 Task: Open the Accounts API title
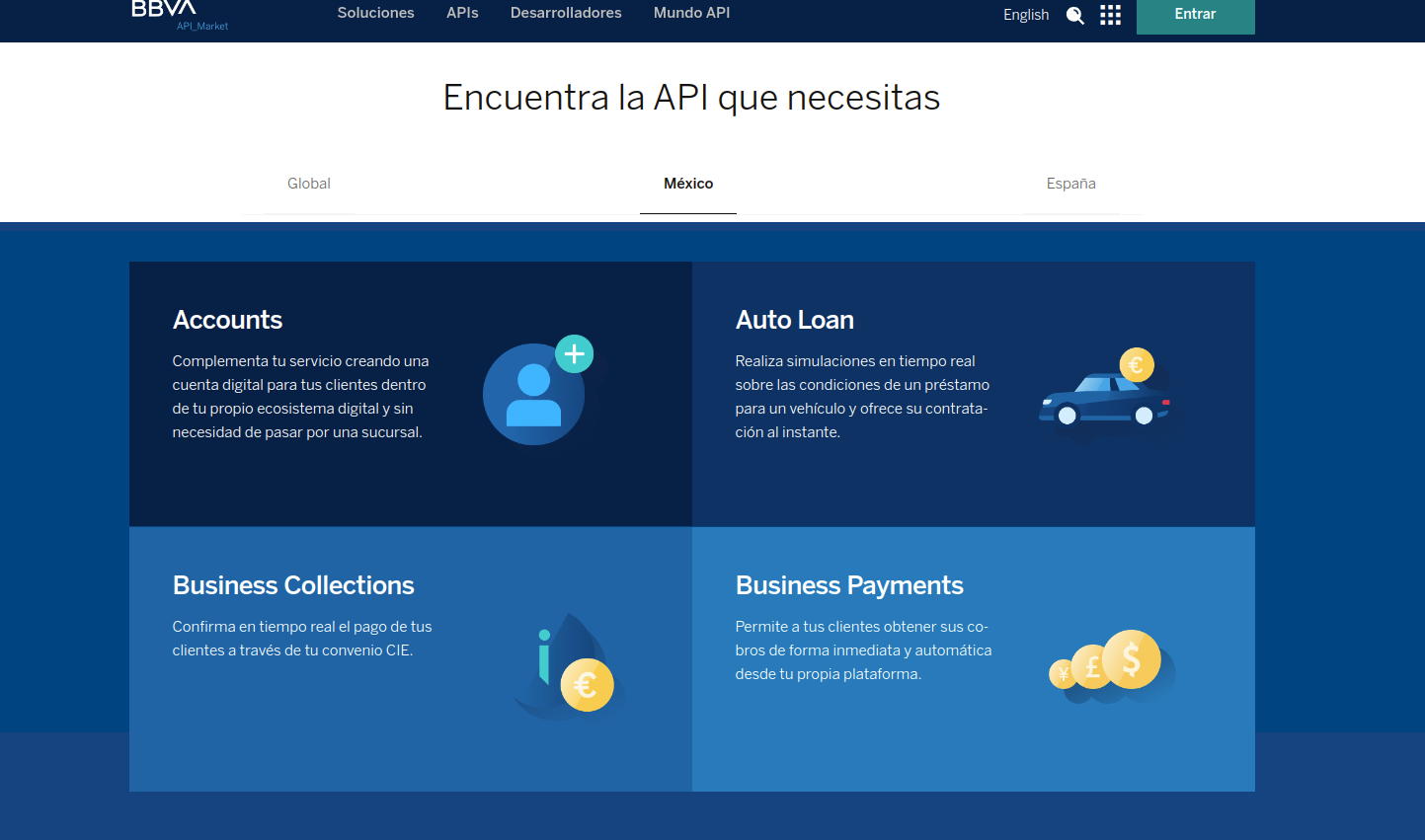tap(227, 320)
